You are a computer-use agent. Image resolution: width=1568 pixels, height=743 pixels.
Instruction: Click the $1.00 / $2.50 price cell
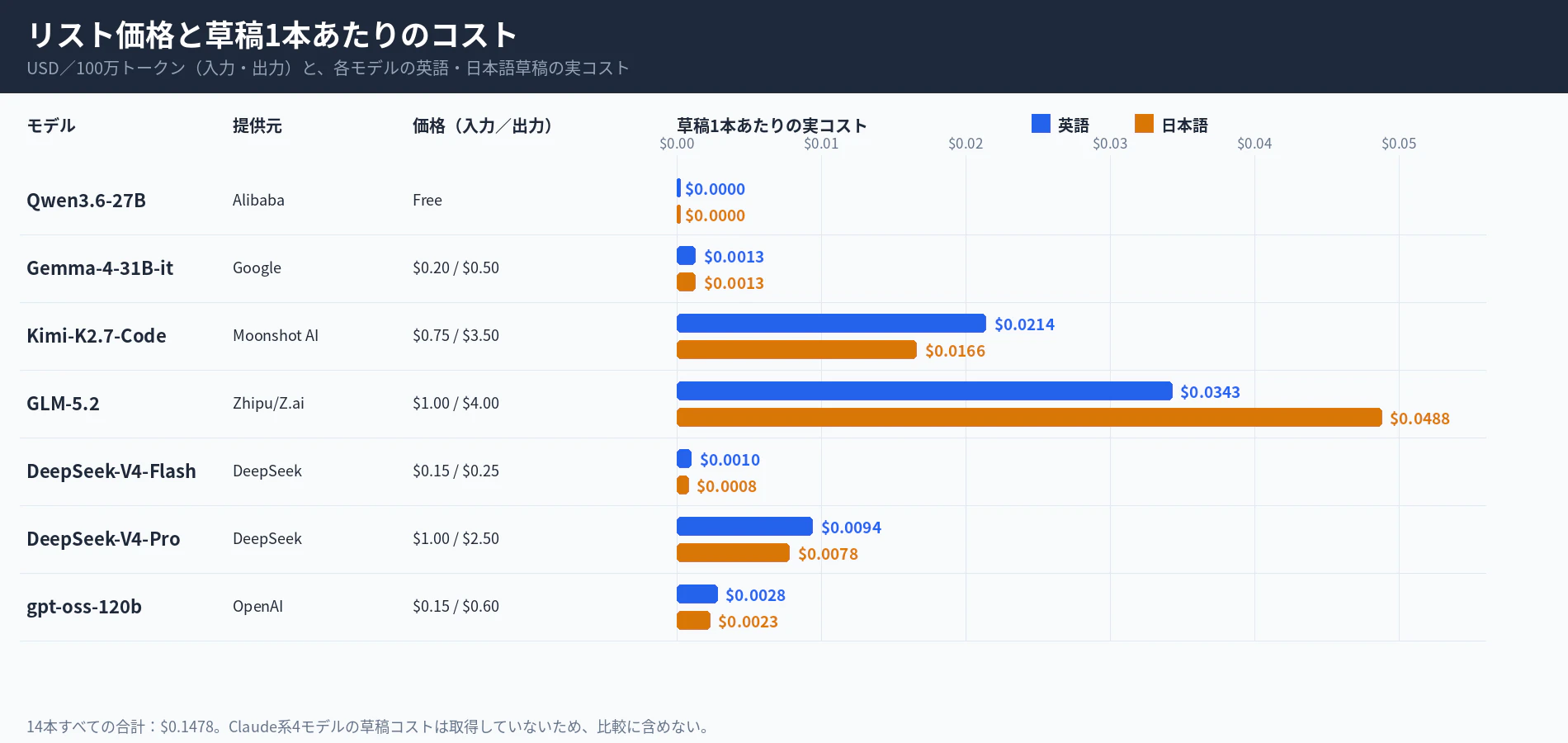[456, 538]
